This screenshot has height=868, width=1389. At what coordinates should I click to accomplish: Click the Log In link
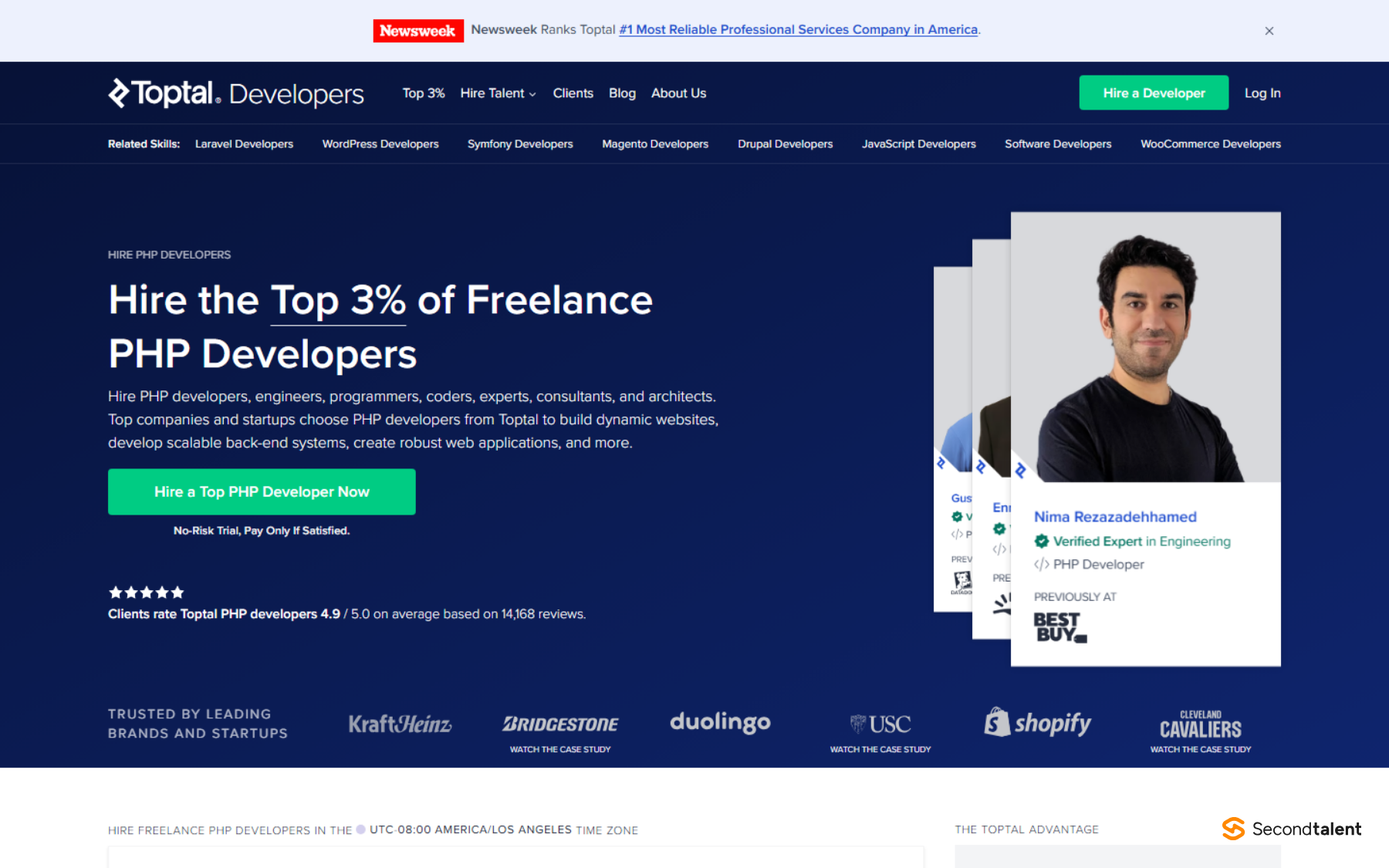1262,93
